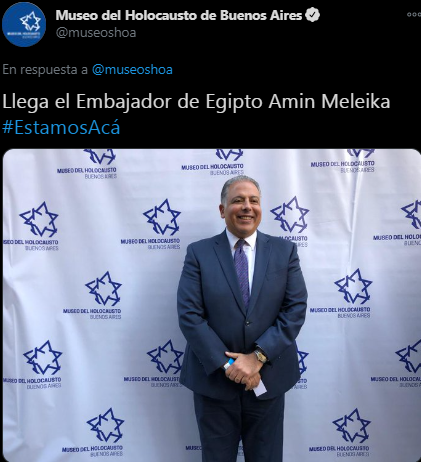Screen dimensions: 421x462
Task: Open the attached photo of the ambassador
Action: 212,305
